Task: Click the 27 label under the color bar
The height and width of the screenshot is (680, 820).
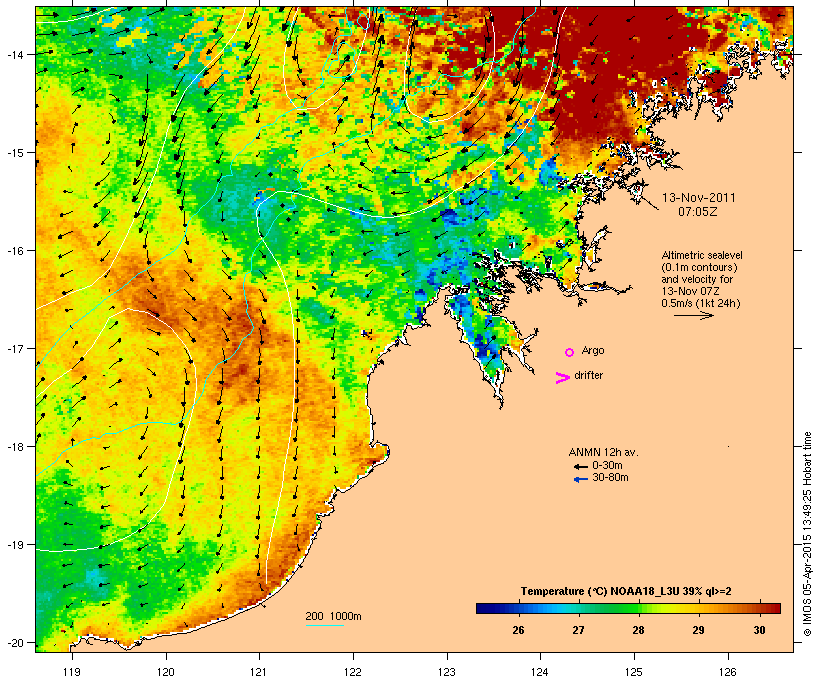Action: point(578,630)
